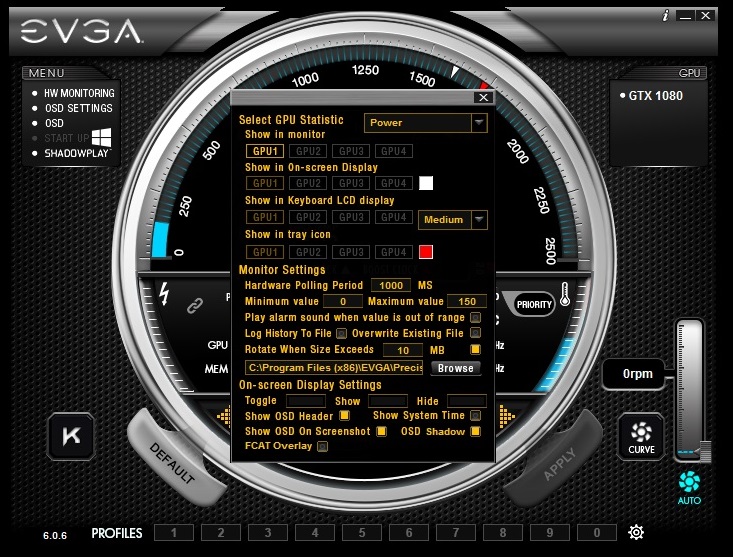Enable alarm sound when value out of range

pos(475,318)
